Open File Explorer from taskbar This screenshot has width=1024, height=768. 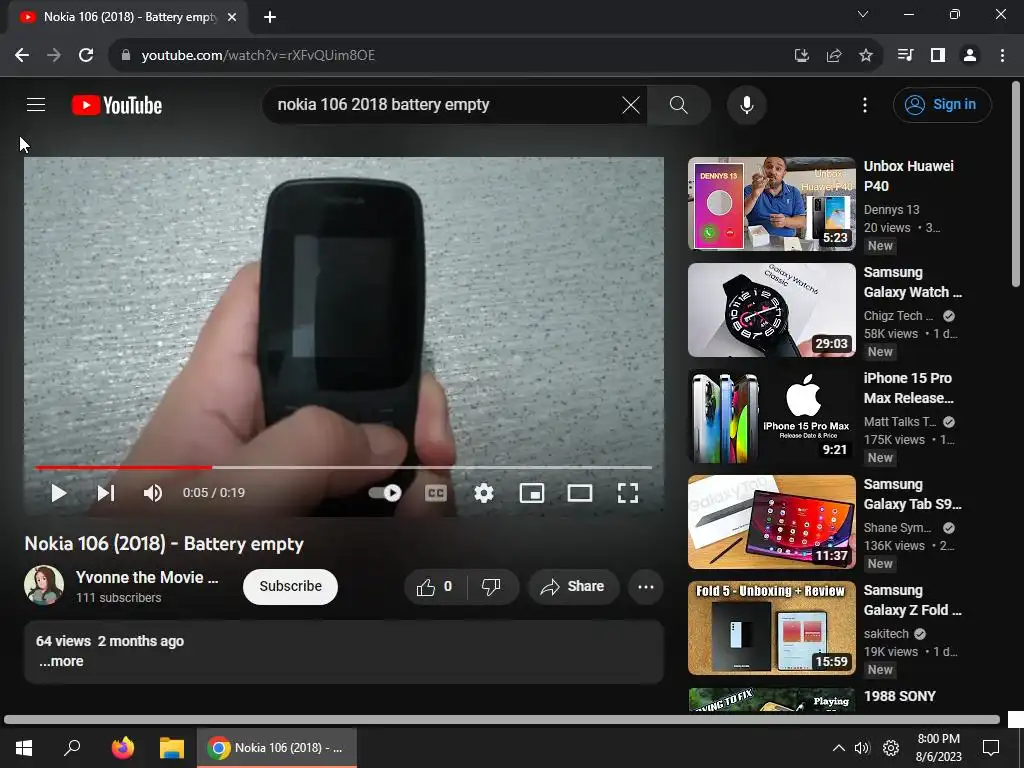tap(172, 748)
